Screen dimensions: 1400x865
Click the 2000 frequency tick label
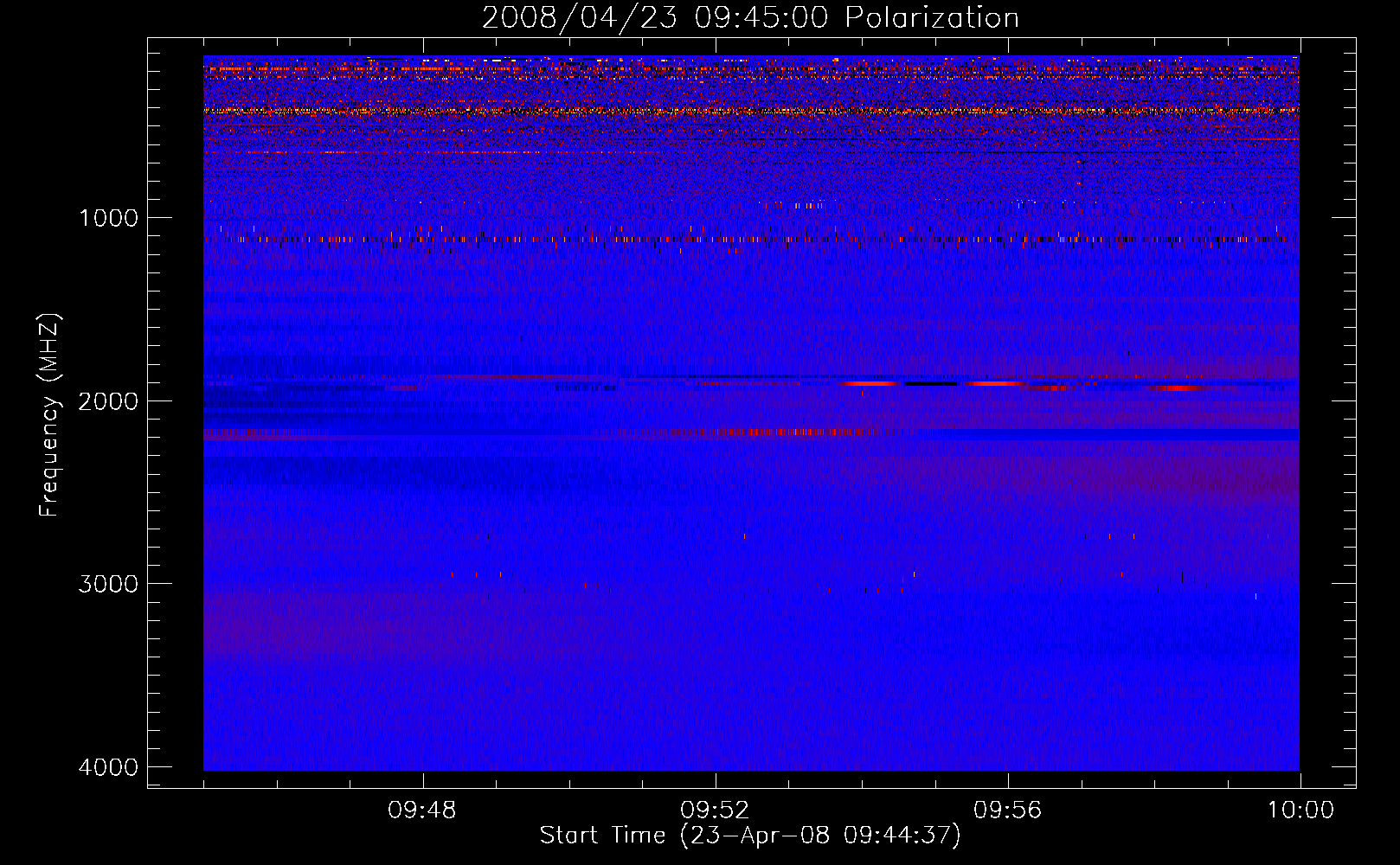coord(108,400)
